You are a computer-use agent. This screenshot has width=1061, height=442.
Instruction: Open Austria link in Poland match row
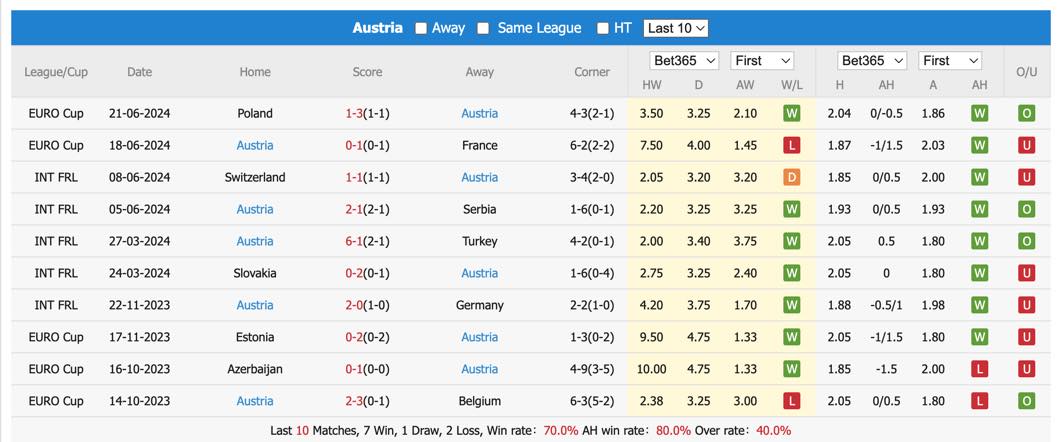point(480,114)
